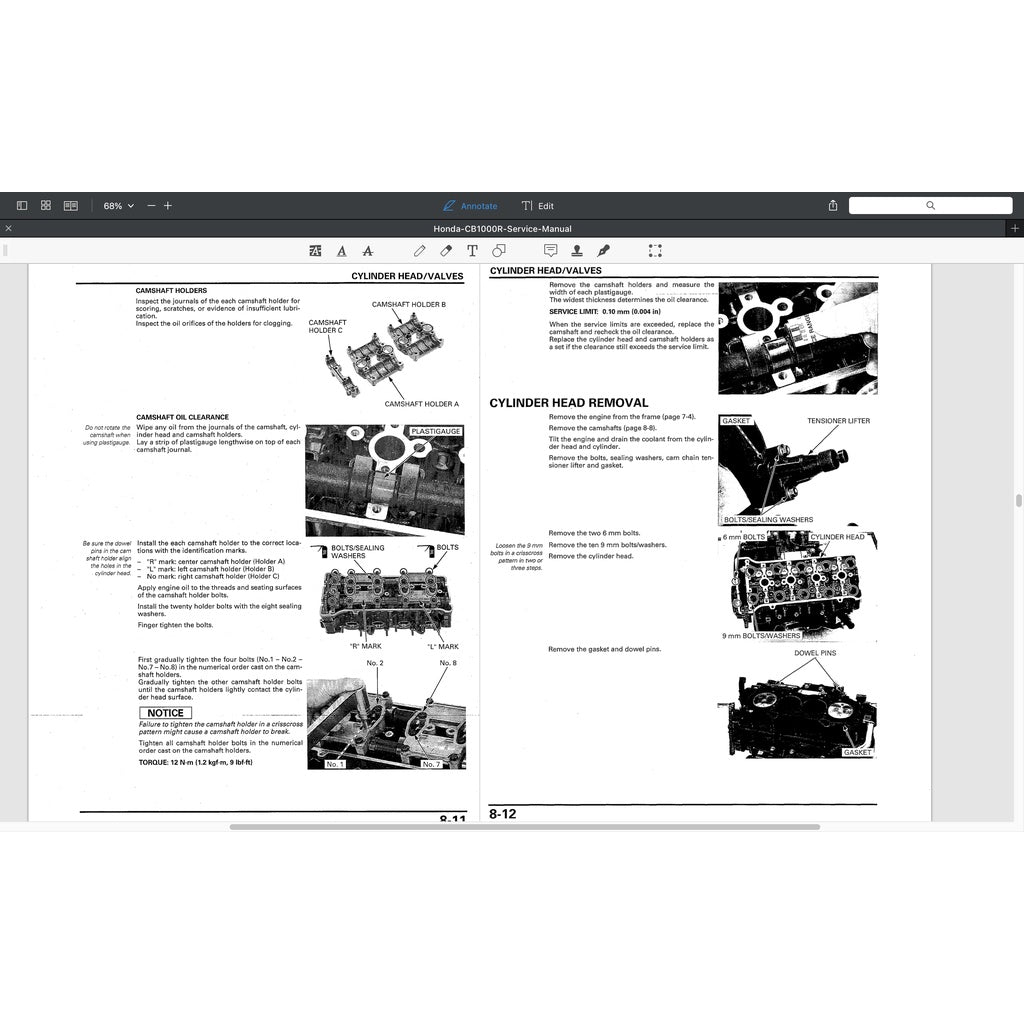Select the stamp tool
This screenshot has height=1024, width=1024.
[578, 250]
